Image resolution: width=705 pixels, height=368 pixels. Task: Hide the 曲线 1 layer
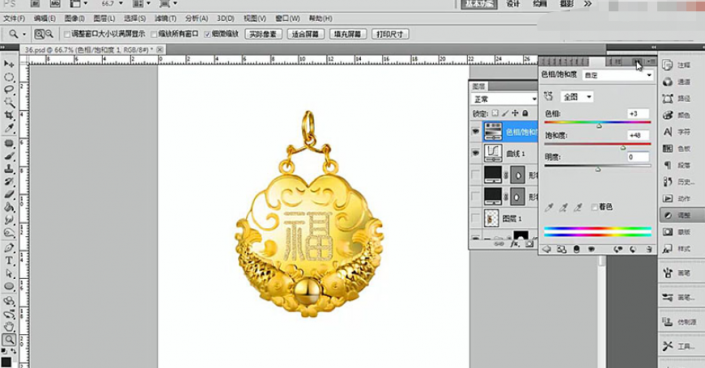pyautogui.click(x=475, y=153)
